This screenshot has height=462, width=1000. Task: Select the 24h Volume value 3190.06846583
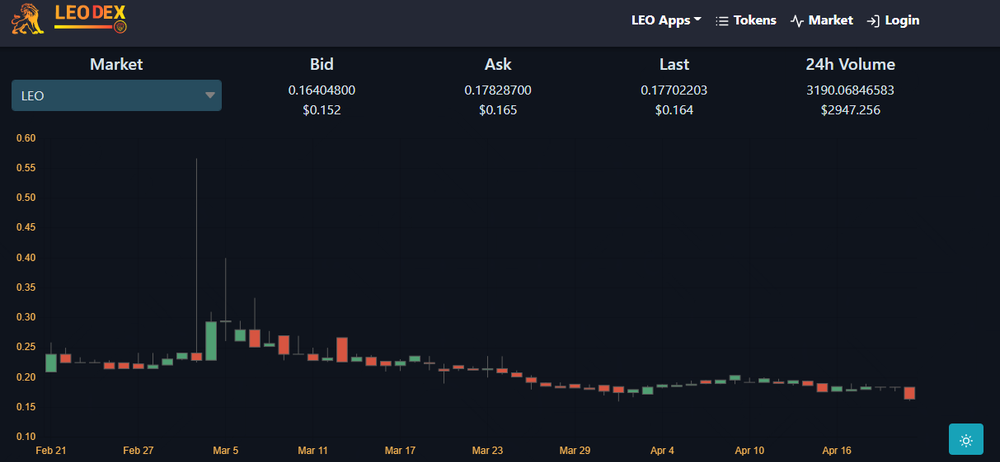pos(850,91)
